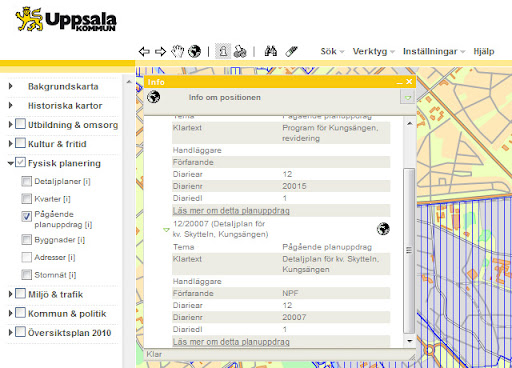
Task: Click layer list scroll up arrow
Action: tap(129, 82)
